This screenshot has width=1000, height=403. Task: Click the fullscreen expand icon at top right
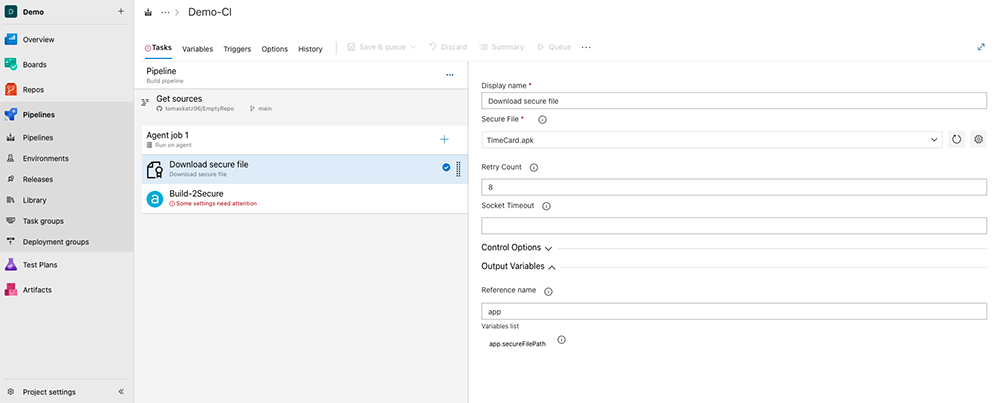[981, 47]
